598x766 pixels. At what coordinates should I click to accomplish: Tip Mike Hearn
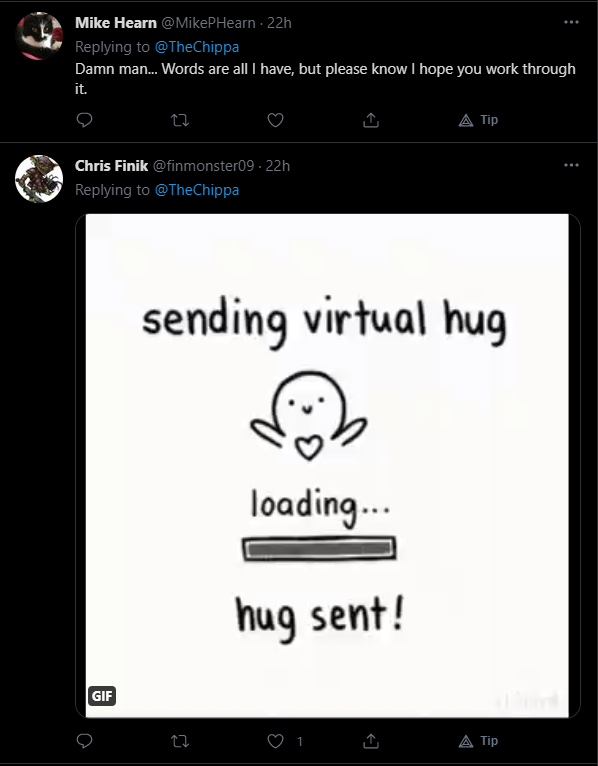pos(478,120)
